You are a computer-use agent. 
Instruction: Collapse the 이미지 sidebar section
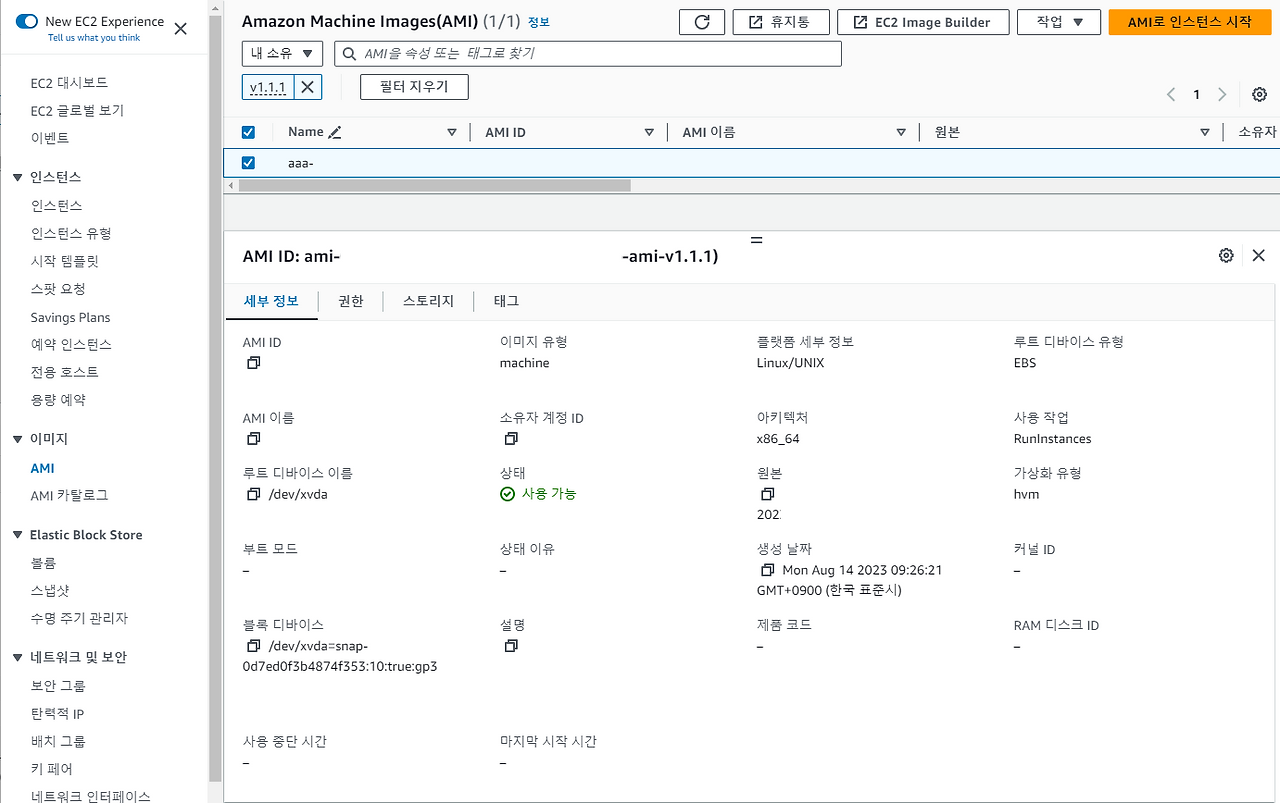tap(17, 439)
